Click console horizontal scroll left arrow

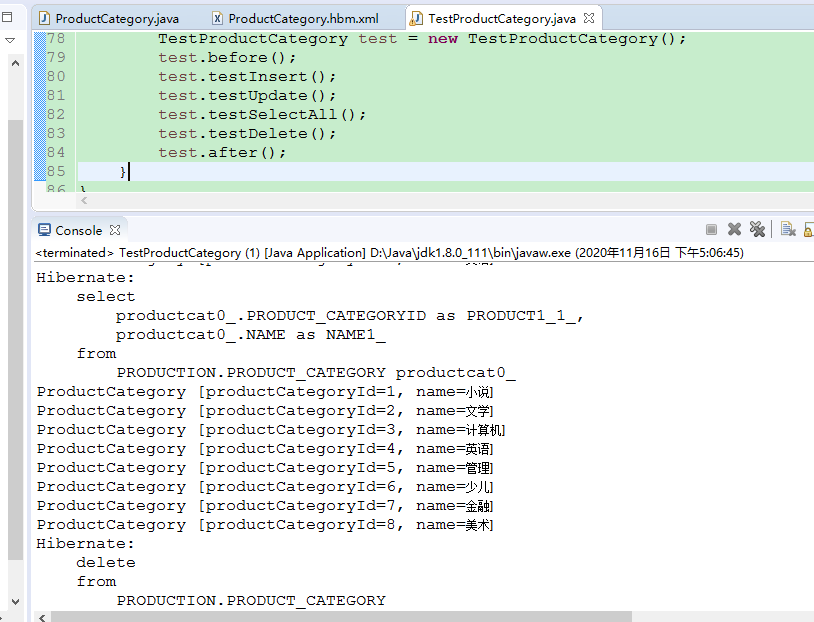[42, 617]
